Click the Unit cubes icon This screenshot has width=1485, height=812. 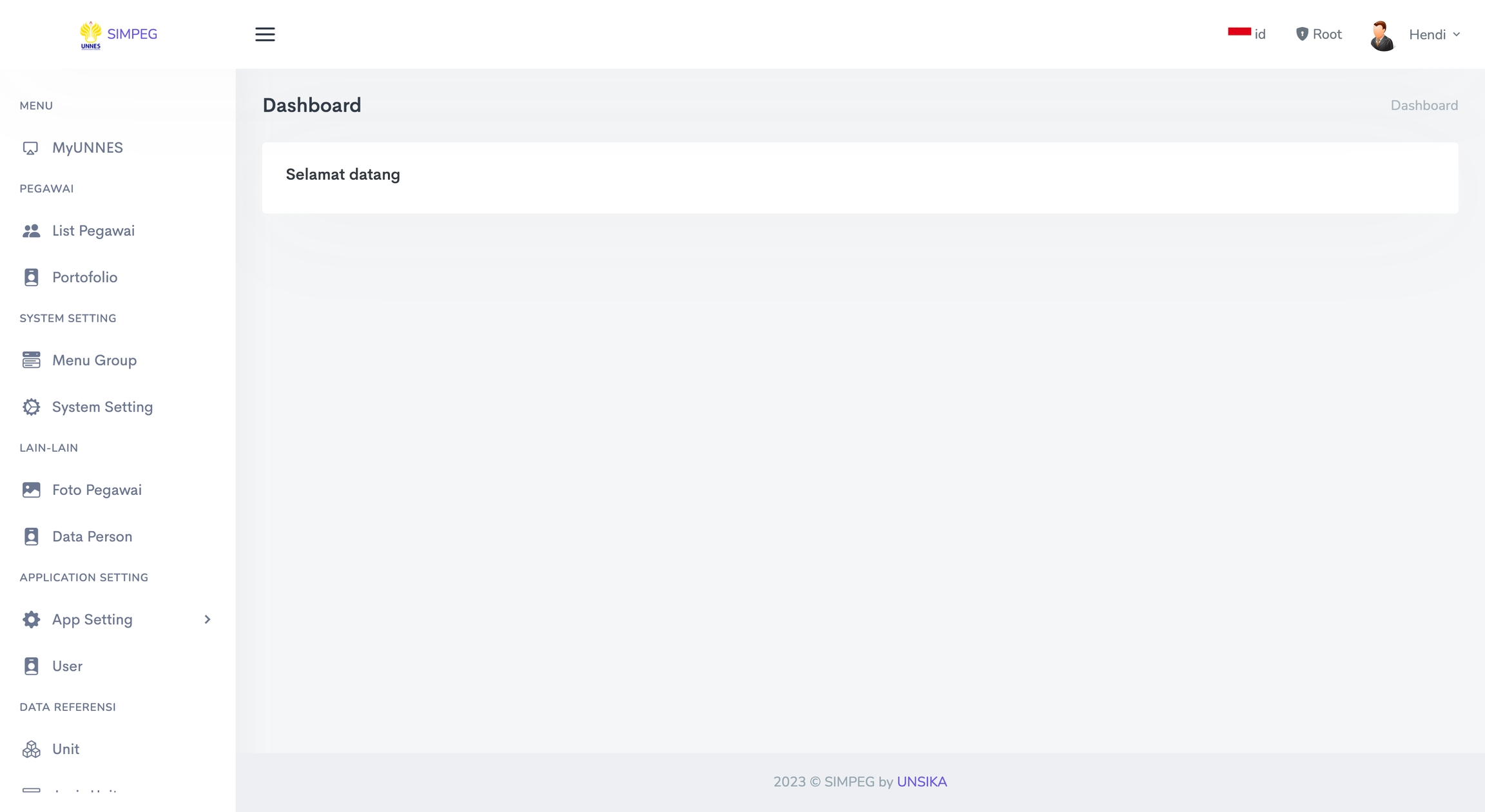coord(31,749)
